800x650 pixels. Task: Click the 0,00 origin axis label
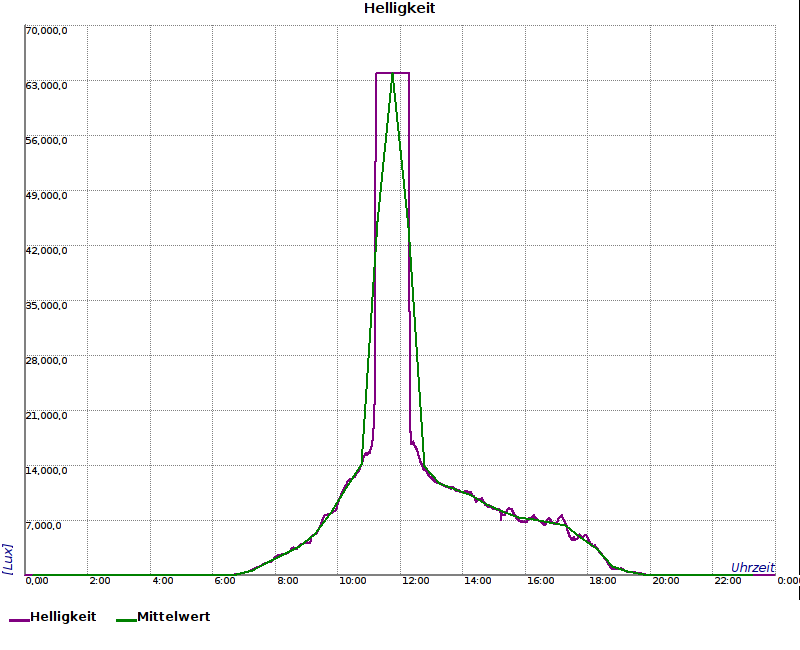tap(37, 581)
